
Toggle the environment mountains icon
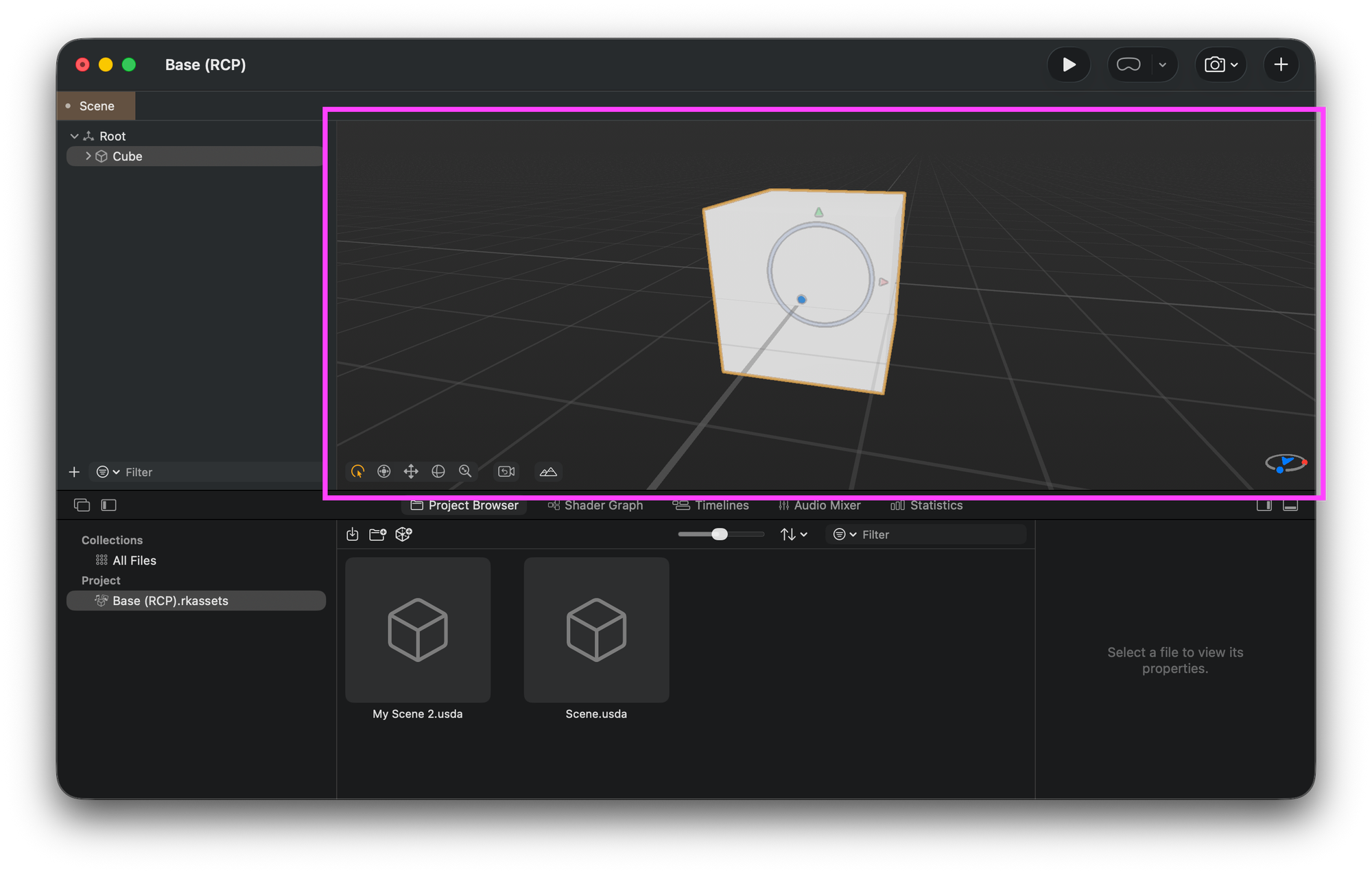[548, 471]
